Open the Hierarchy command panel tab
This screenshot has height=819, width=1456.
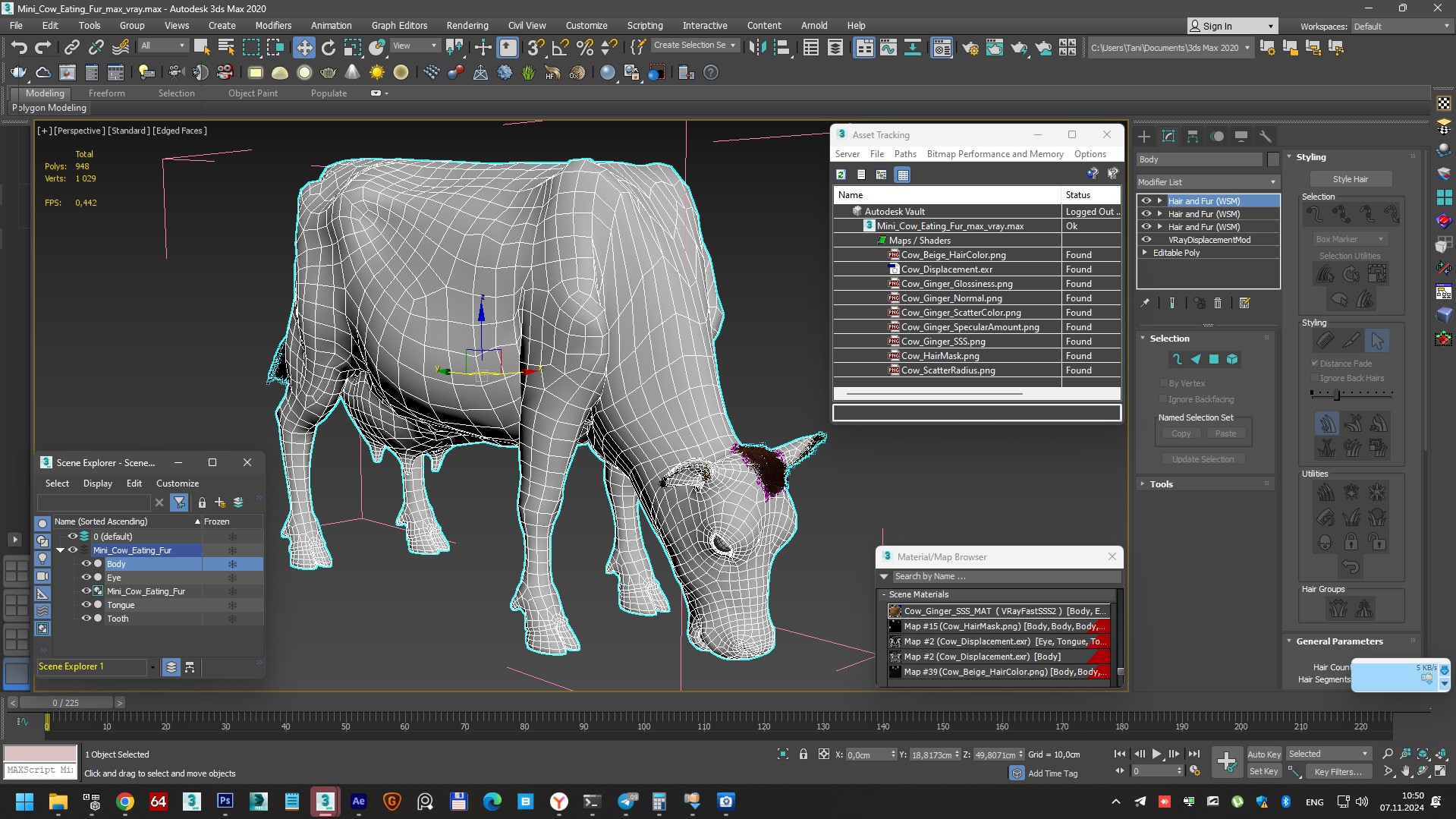[x=1193, y=137]
